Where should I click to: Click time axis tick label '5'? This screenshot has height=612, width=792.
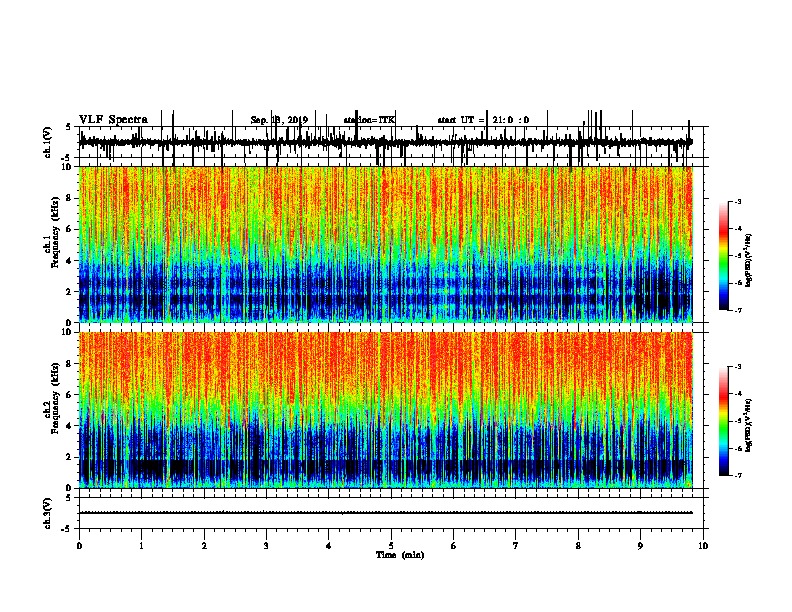coord(391,546)
